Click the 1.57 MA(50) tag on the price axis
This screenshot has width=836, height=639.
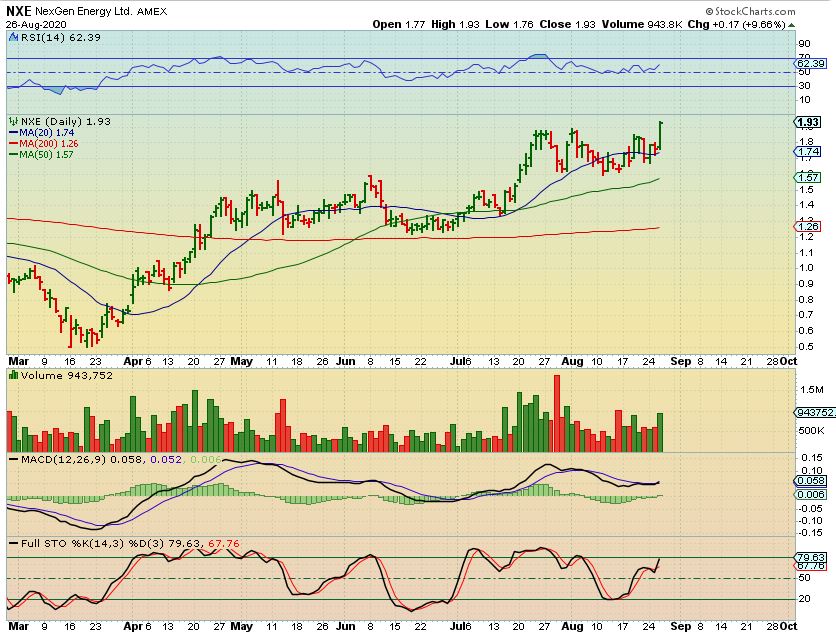(x=809, y=177)
